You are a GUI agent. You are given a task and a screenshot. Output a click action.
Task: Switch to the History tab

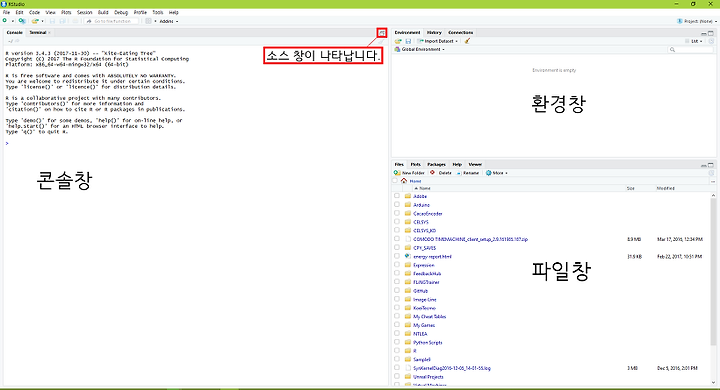(x=434, y=33)
